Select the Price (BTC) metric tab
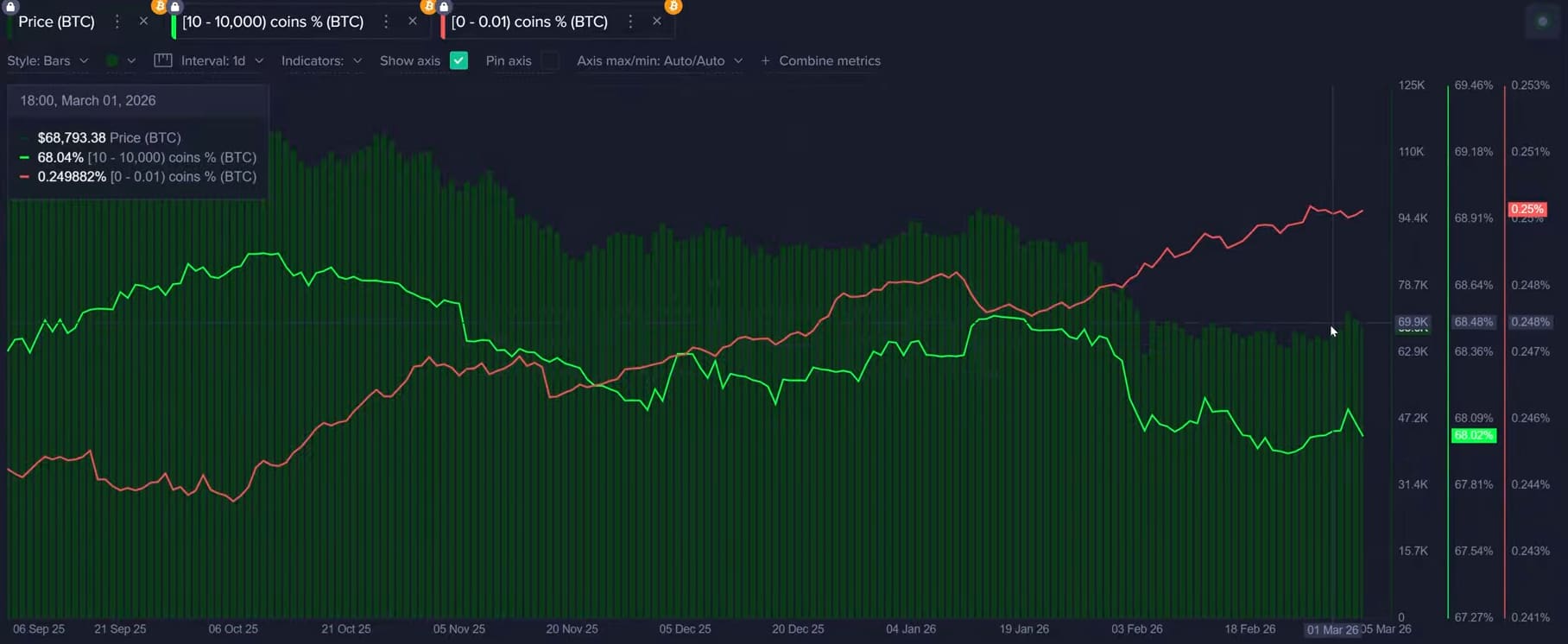1568x644 pixels. pos(57,22)
